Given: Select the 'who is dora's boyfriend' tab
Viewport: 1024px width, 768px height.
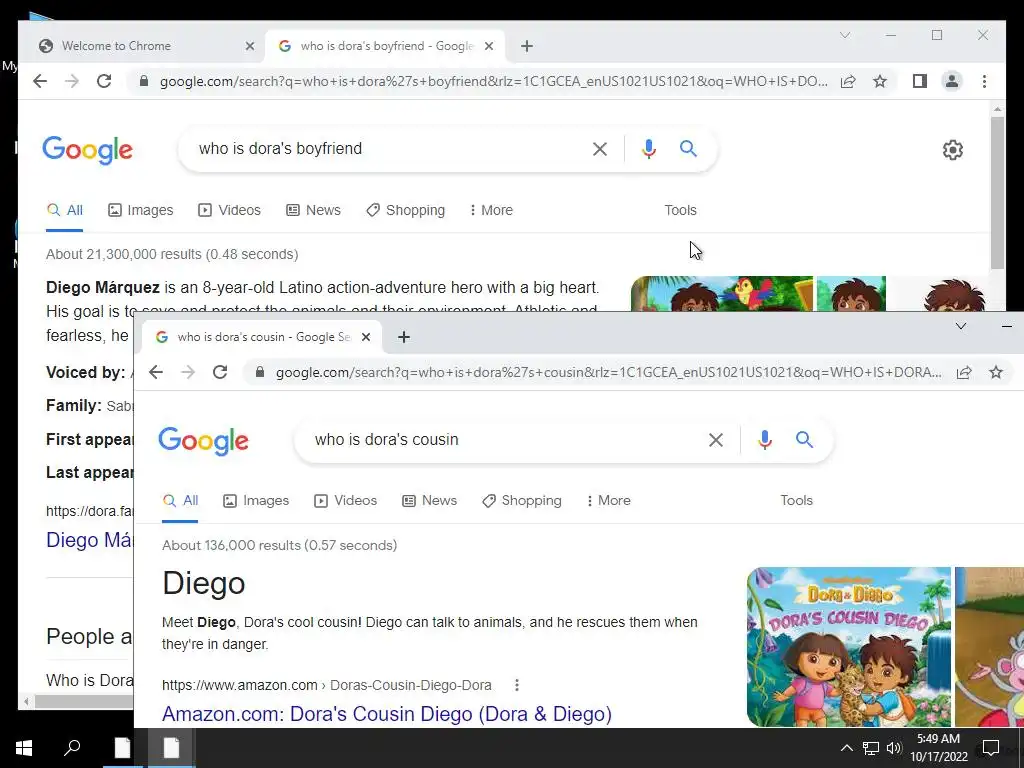Looking at the screenshot, I should [385, 46].
